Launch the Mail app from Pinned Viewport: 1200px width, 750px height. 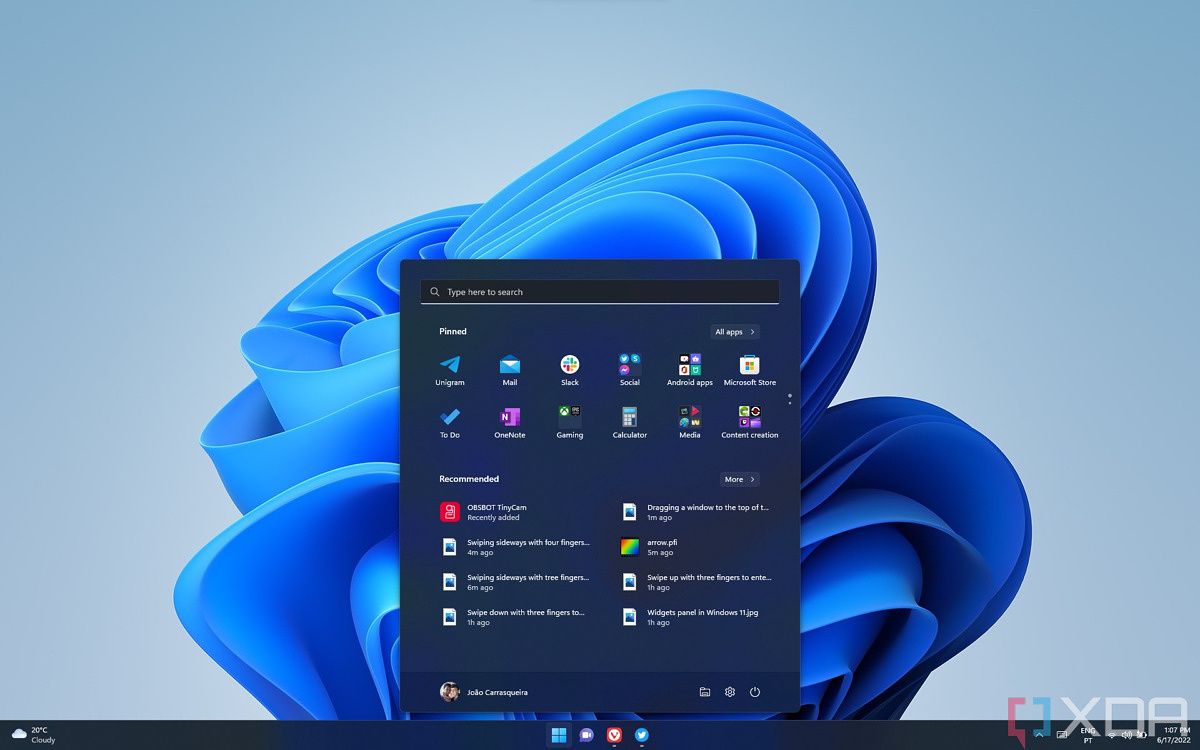(x=510, y=371)
